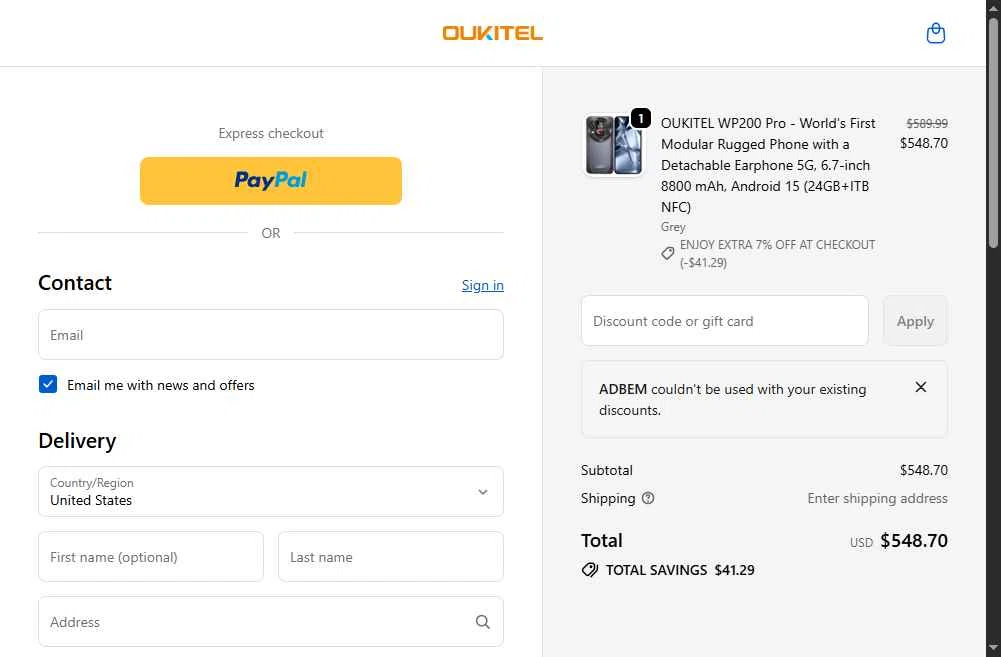Click the ENJOY EXTRA 7% OFF AT CHECKOUT text
This screenshot has height=657, width=1001.
(778, 253)
